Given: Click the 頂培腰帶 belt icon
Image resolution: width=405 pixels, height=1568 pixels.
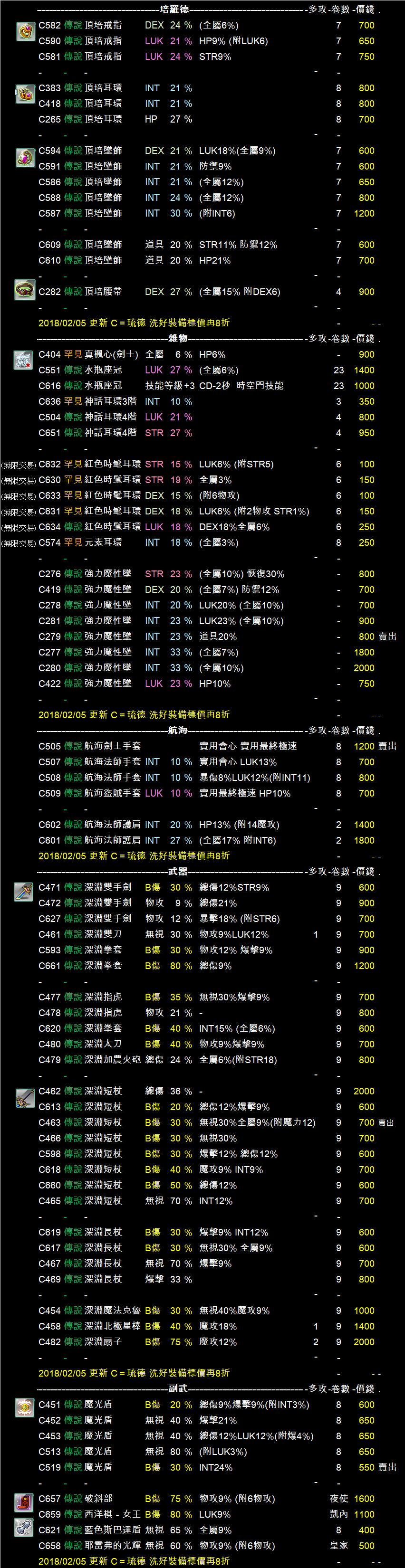Looking at the screenshot, I should [25, 290].
